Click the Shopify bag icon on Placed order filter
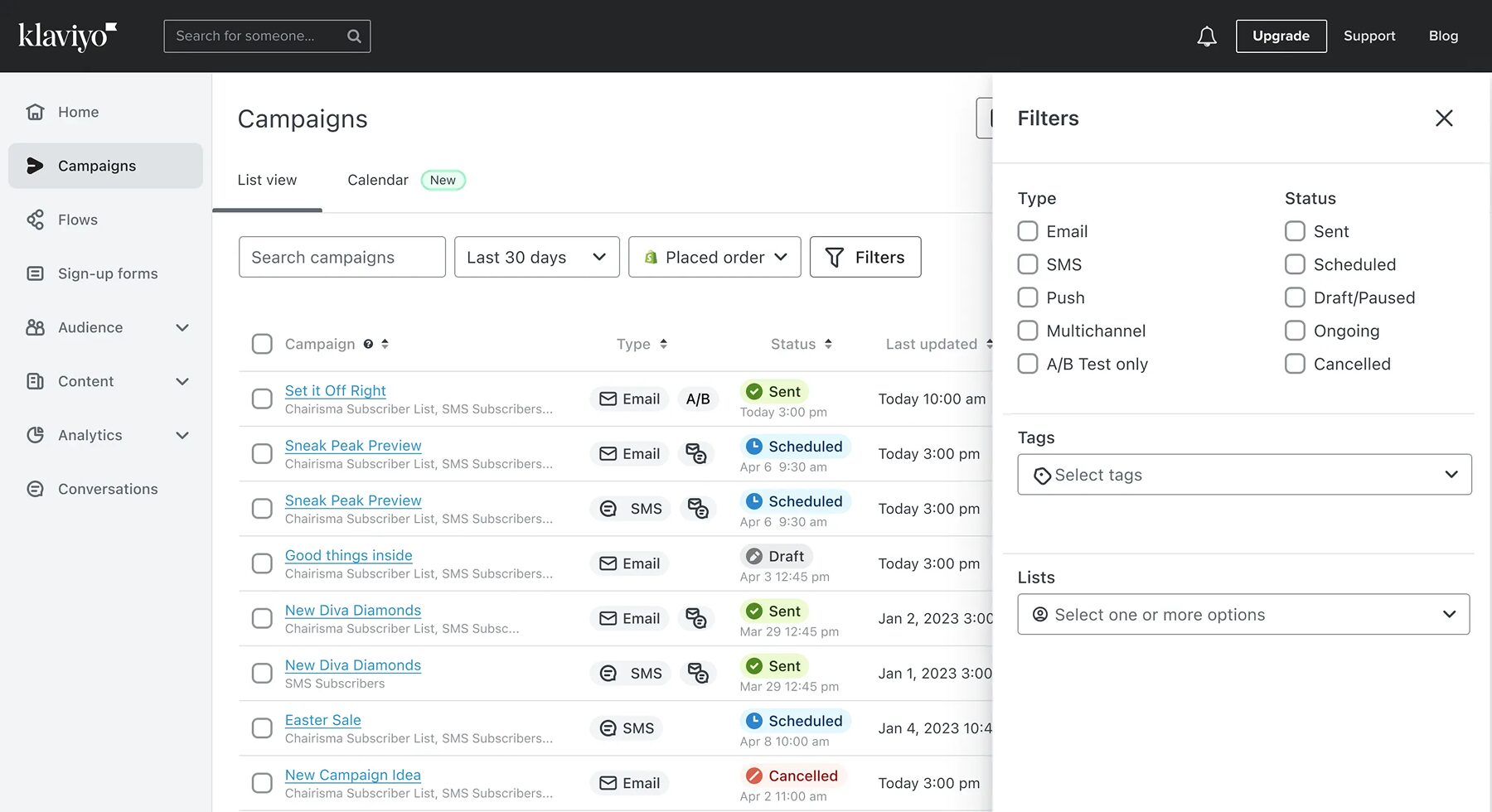This screenshot has width=1492, height=812. tap(652, 257)
